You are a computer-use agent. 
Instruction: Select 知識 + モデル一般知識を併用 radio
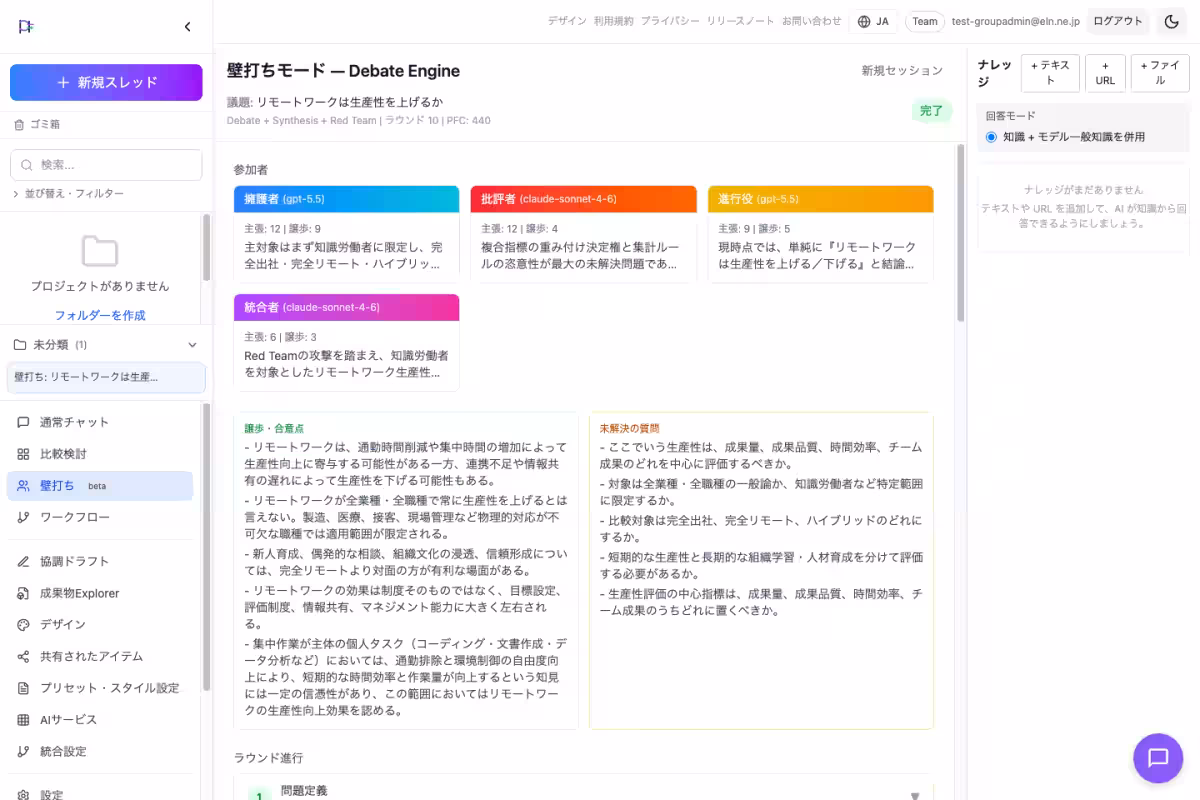point(991,137)
